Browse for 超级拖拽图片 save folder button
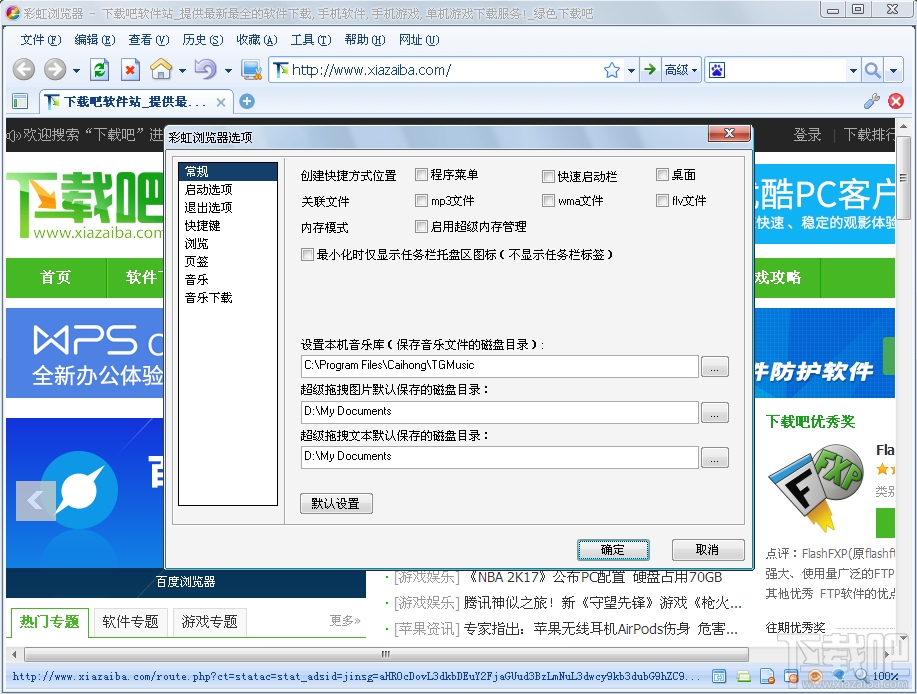The width and height of the screenshot is (917, 694). click(715, 412)
